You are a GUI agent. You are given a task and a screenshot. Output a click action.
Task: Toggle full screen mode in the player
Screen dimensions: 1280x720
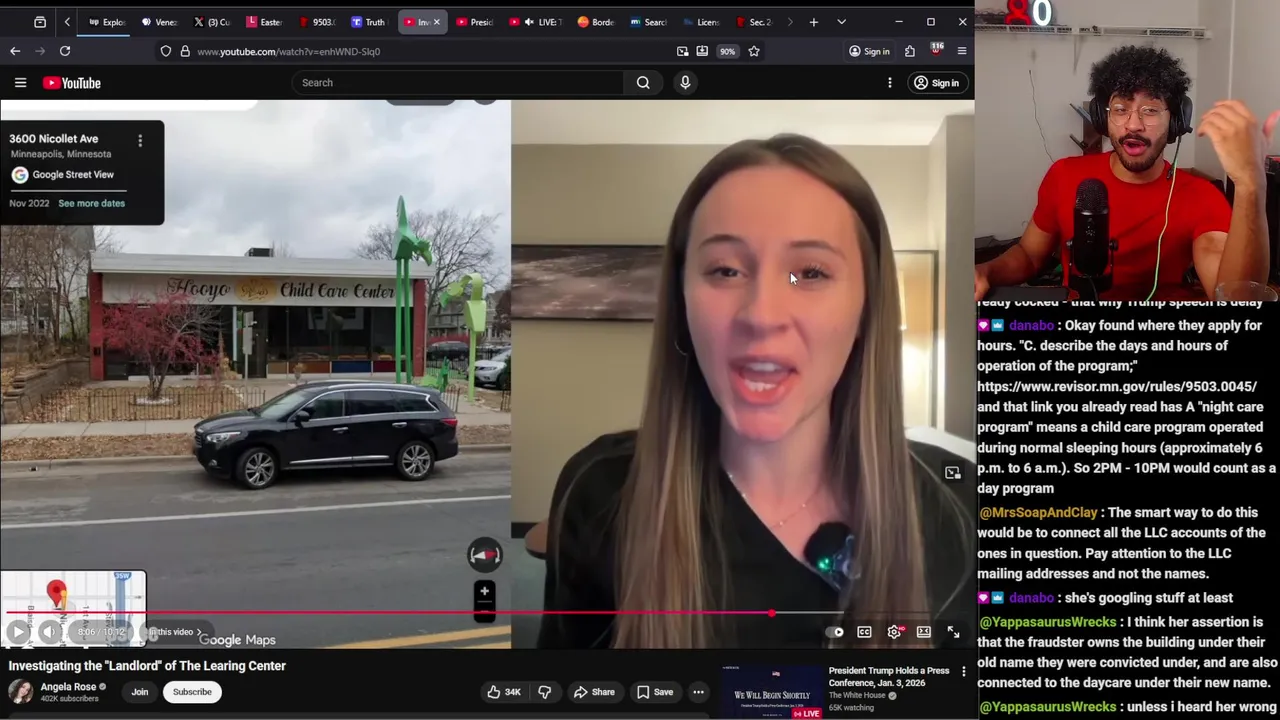953,632
